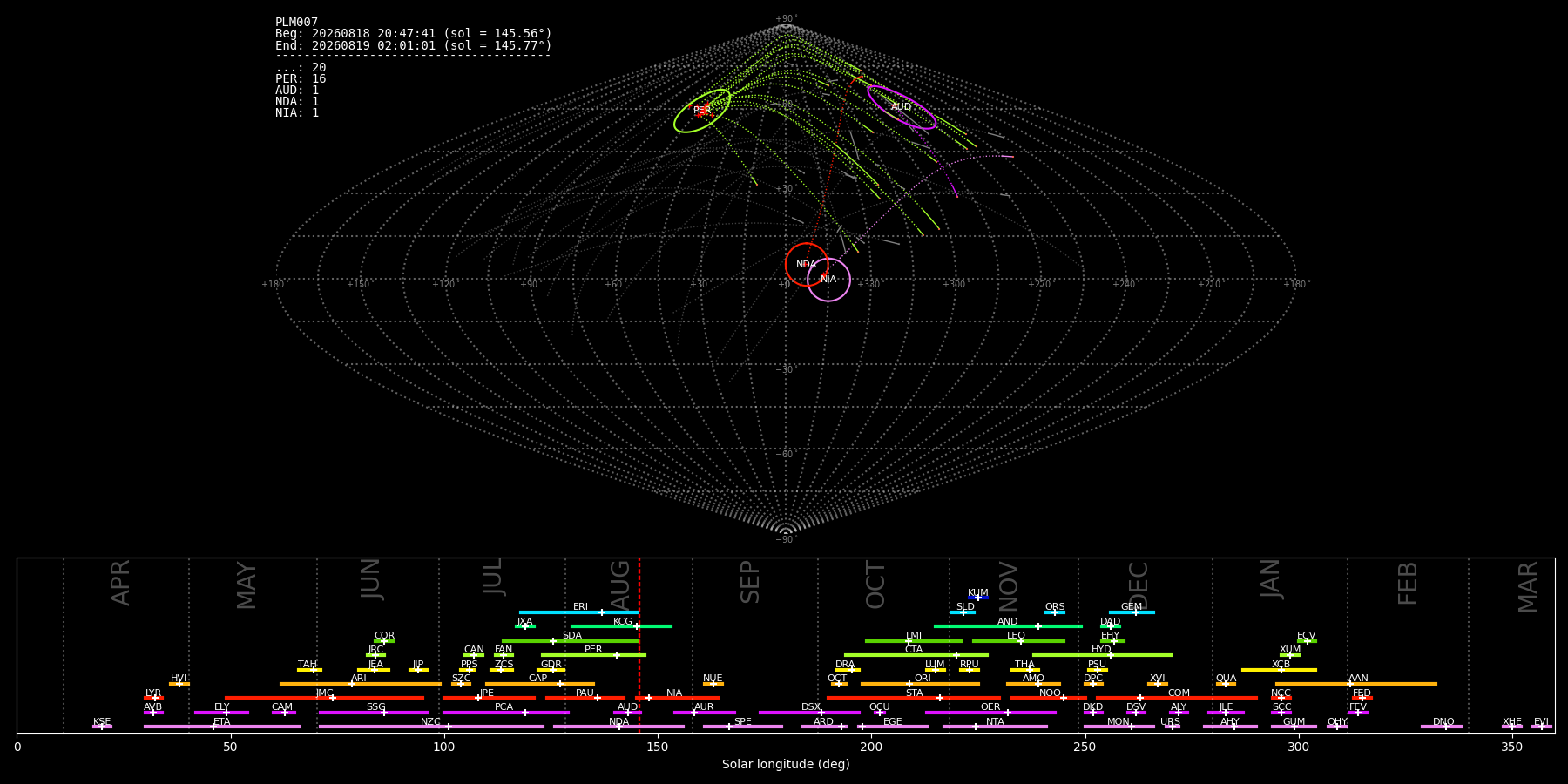Image resolution: width=1568 pixels, height=784 pixels.
Task: Click the PER radiant ellipse on sky map
Action: coord(702,111)
